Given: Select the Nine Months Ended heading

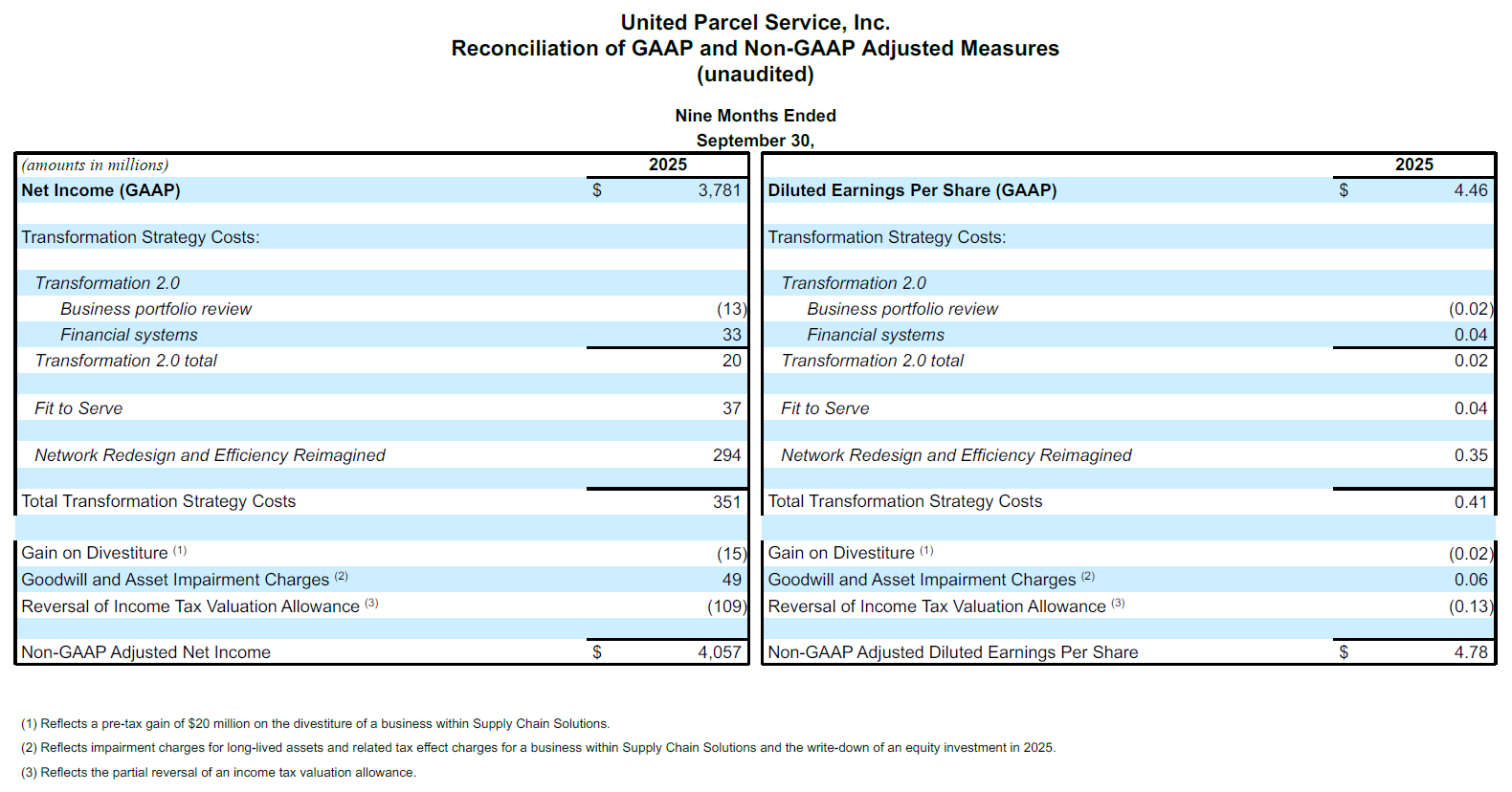Looking at the screenshot, I should click(x=755, y=116).
